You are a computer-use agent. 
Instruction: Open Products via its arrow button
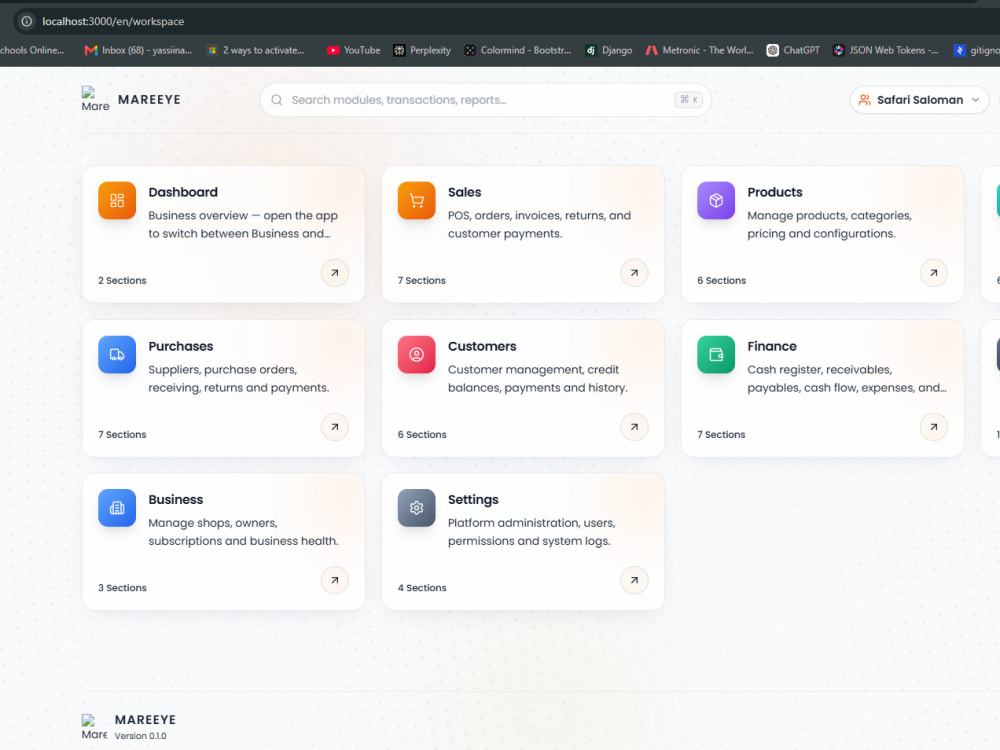(x=934, y=273)
